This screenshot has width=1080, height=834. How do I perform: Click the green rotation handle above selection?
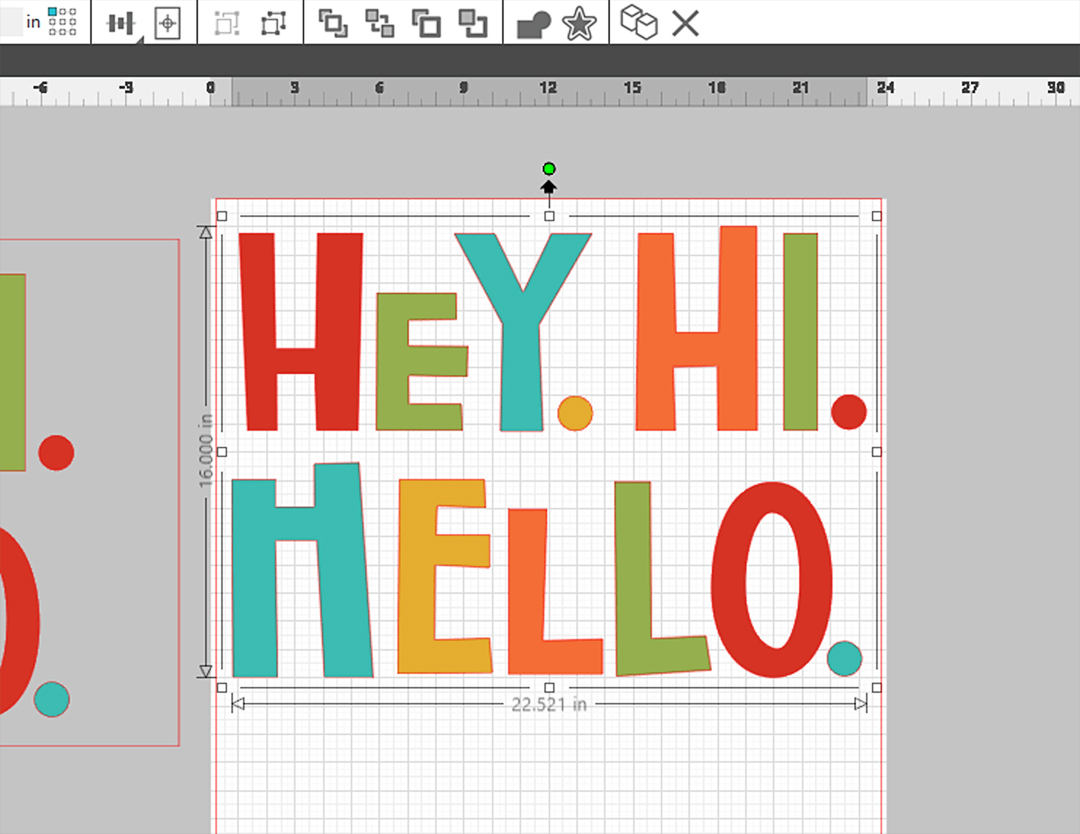[x=549, y=169]
